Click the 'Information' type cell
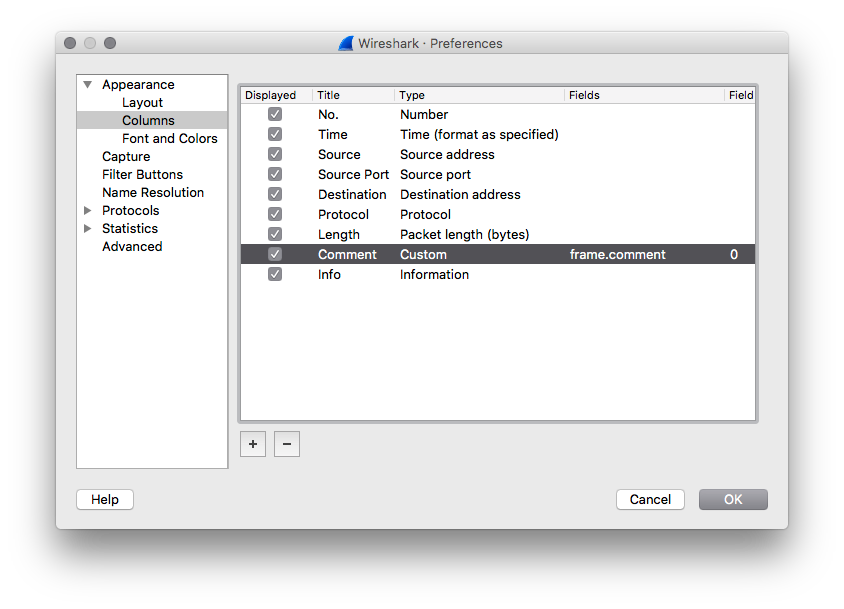Viewport: 844px width, 609px height. tap(434, 274)
